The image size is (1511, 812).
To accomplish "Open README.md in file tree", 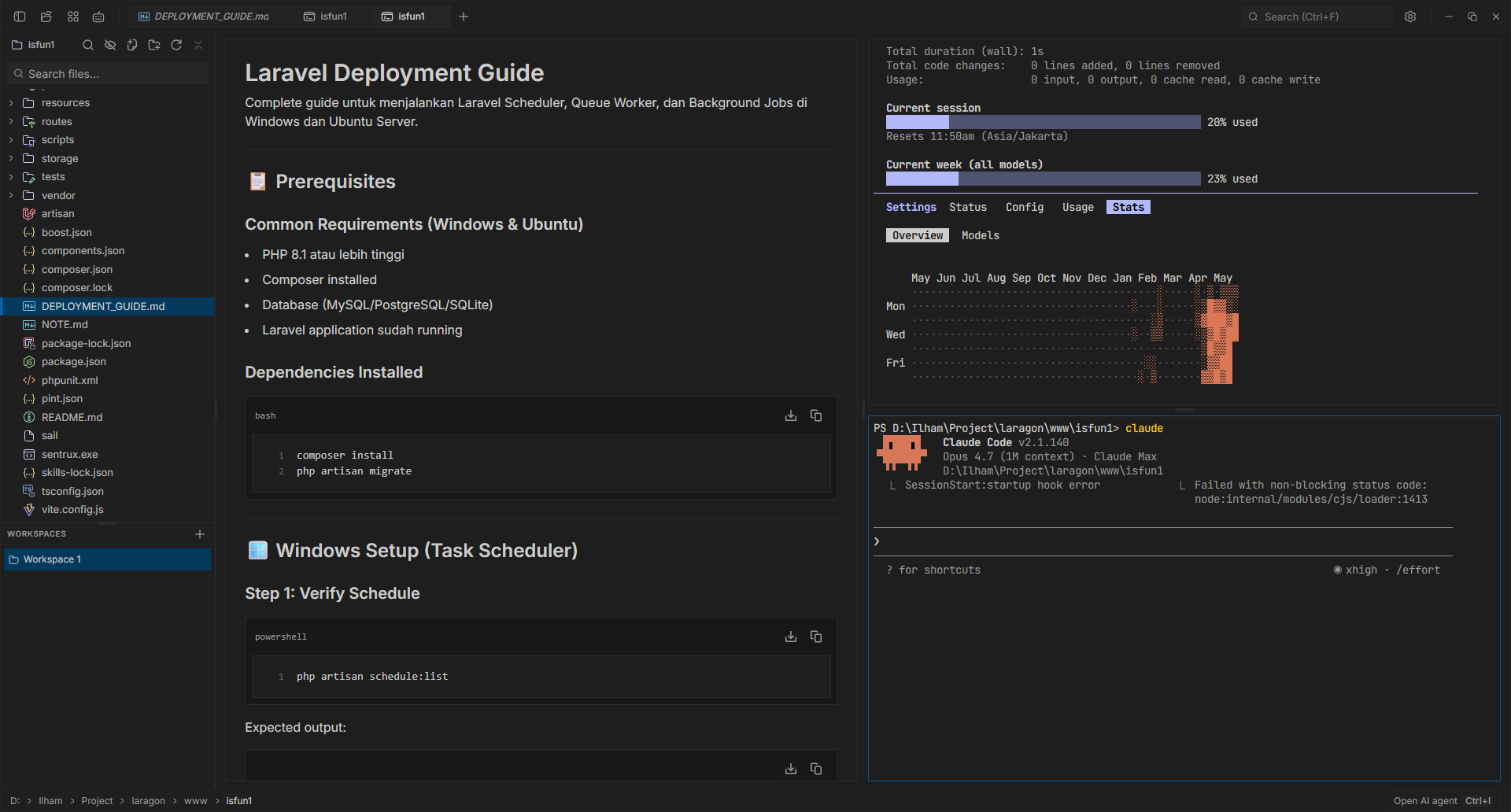I will click(107, 418).
